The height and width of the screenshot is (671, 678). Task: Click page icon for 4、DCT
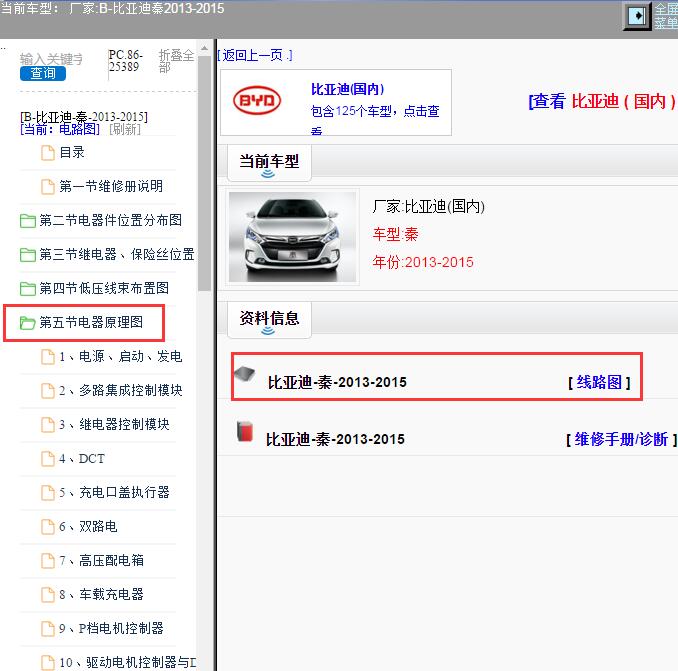(48, 459)
